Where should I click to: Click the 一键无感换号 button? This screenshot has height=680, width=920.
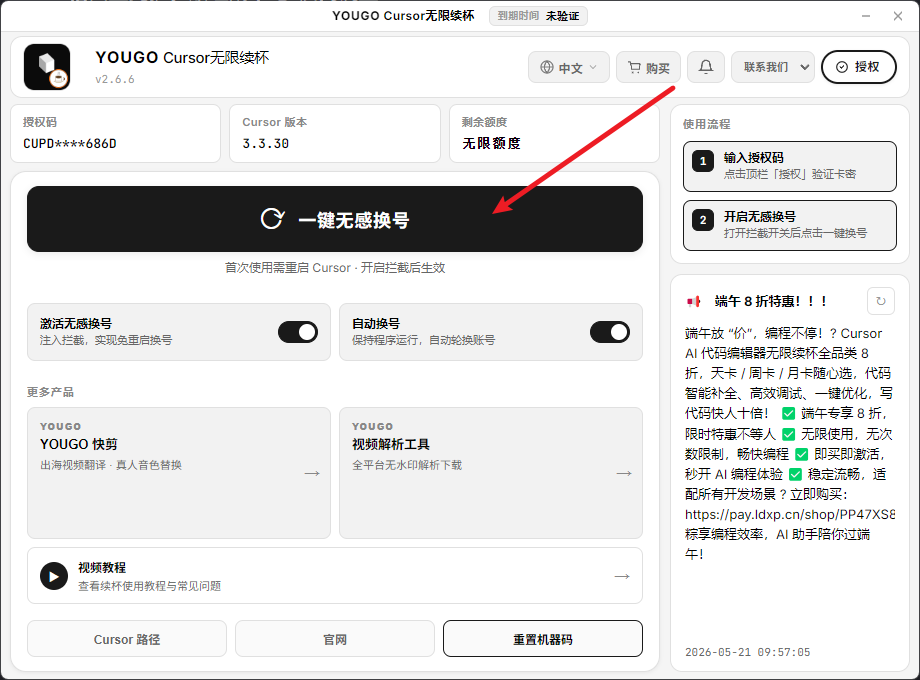point(335,219)
